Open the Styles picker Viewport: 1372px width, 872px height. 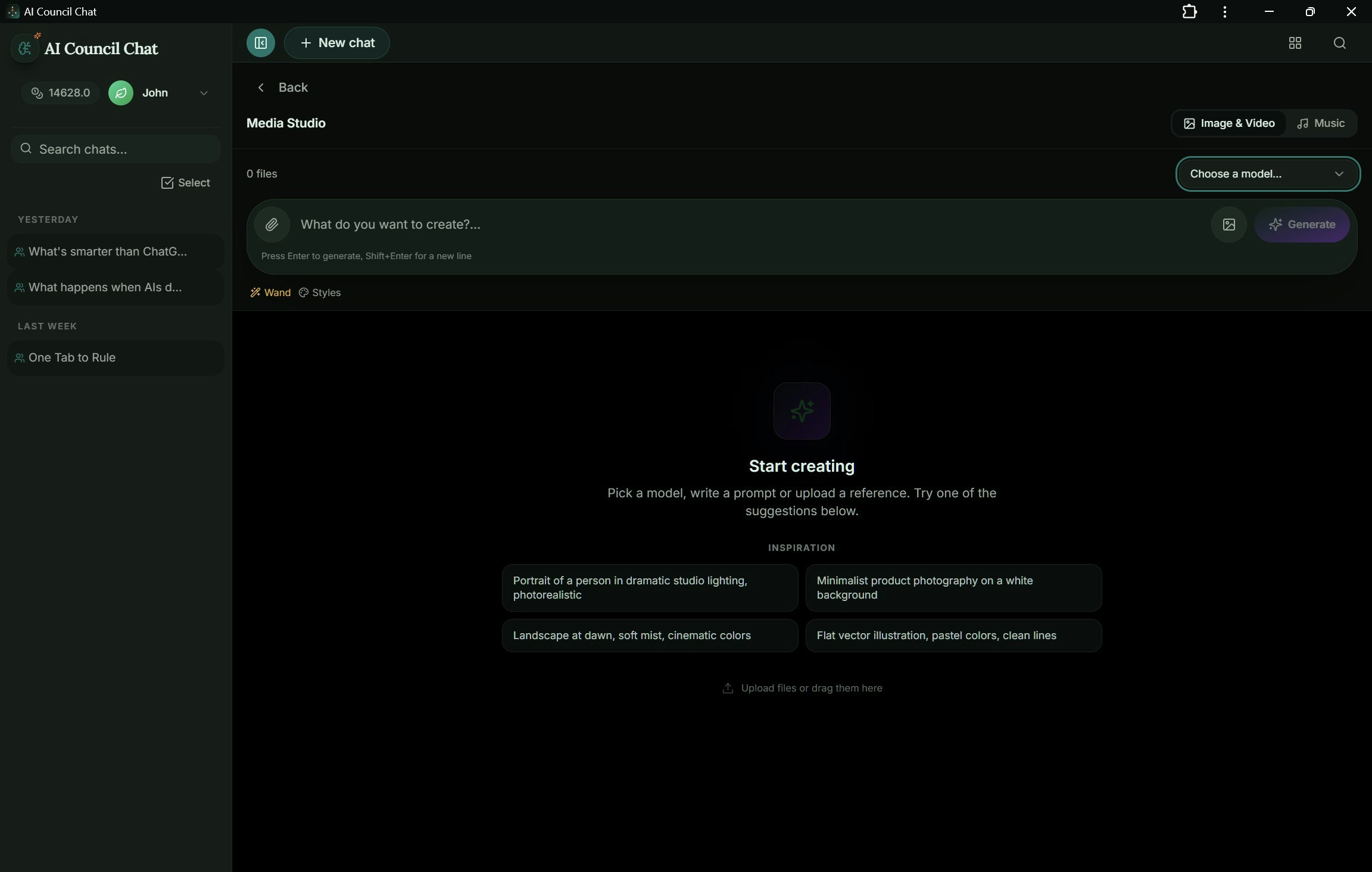[x=320, y=292]
